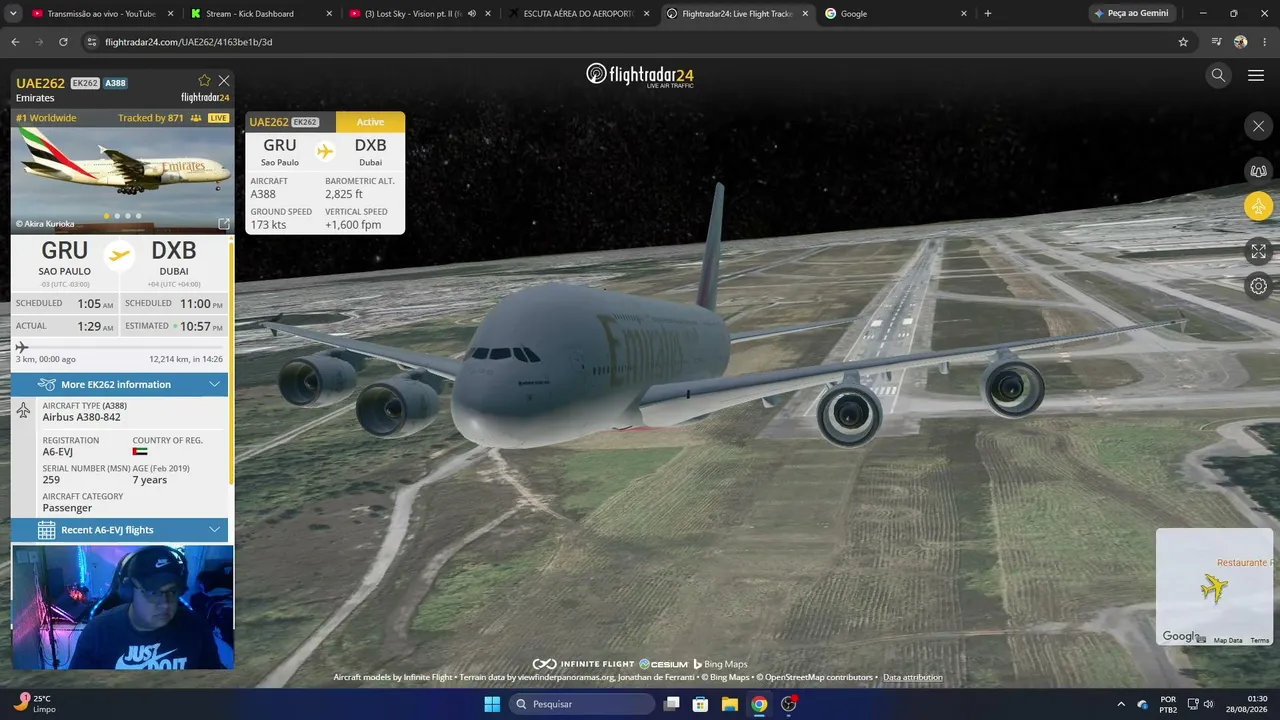Toggle fullscreen for the 3D view
This screenshot has height=720, width=1280.
(1258, 251)
